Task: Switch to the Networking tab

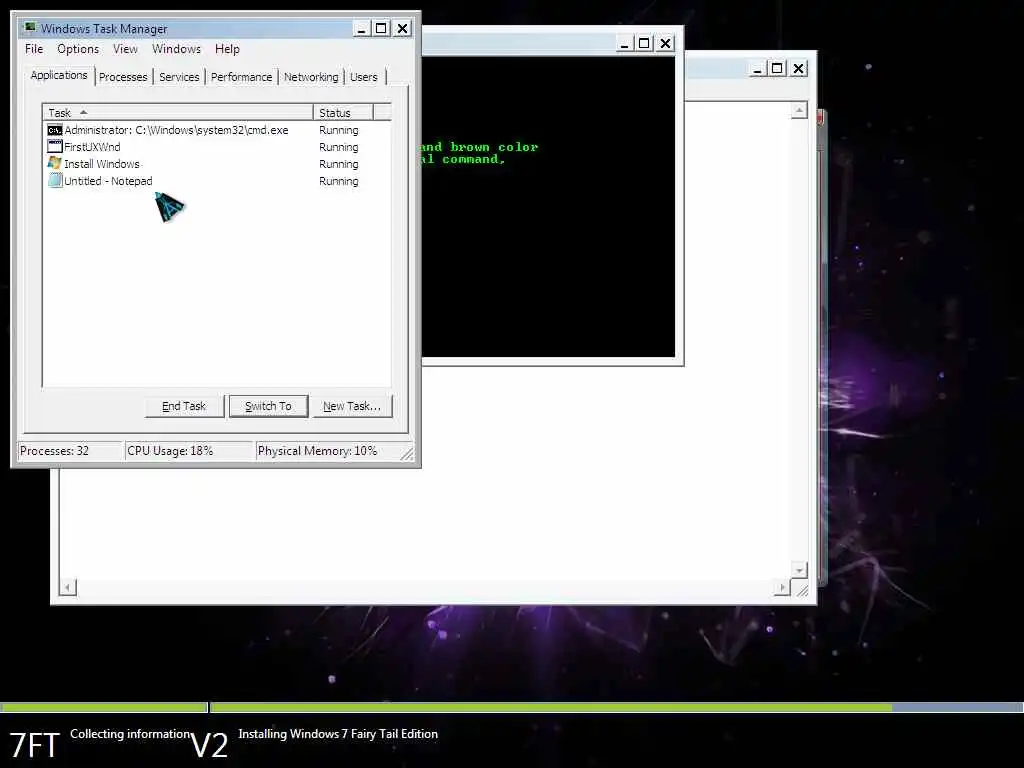Action: click(x=311, y=77)
